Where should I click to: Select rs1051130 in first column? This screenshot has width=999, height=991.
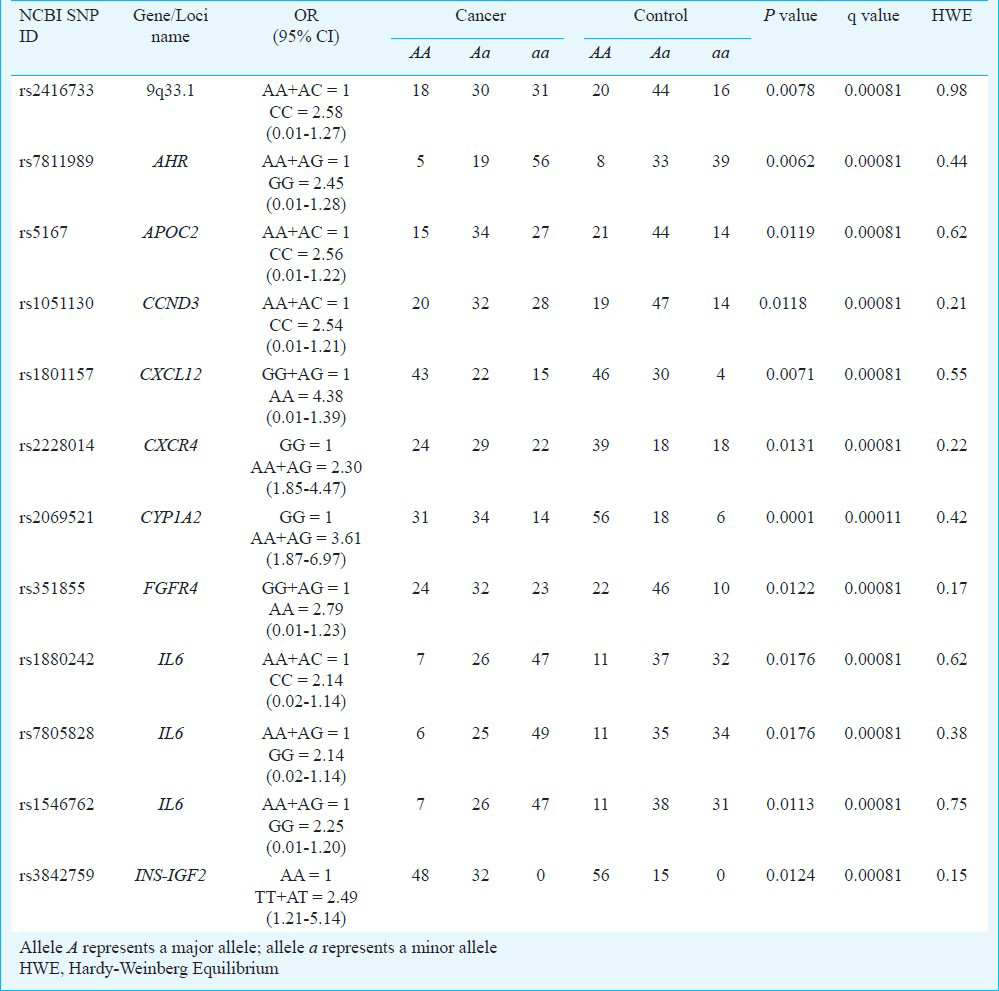coord(56,303)
